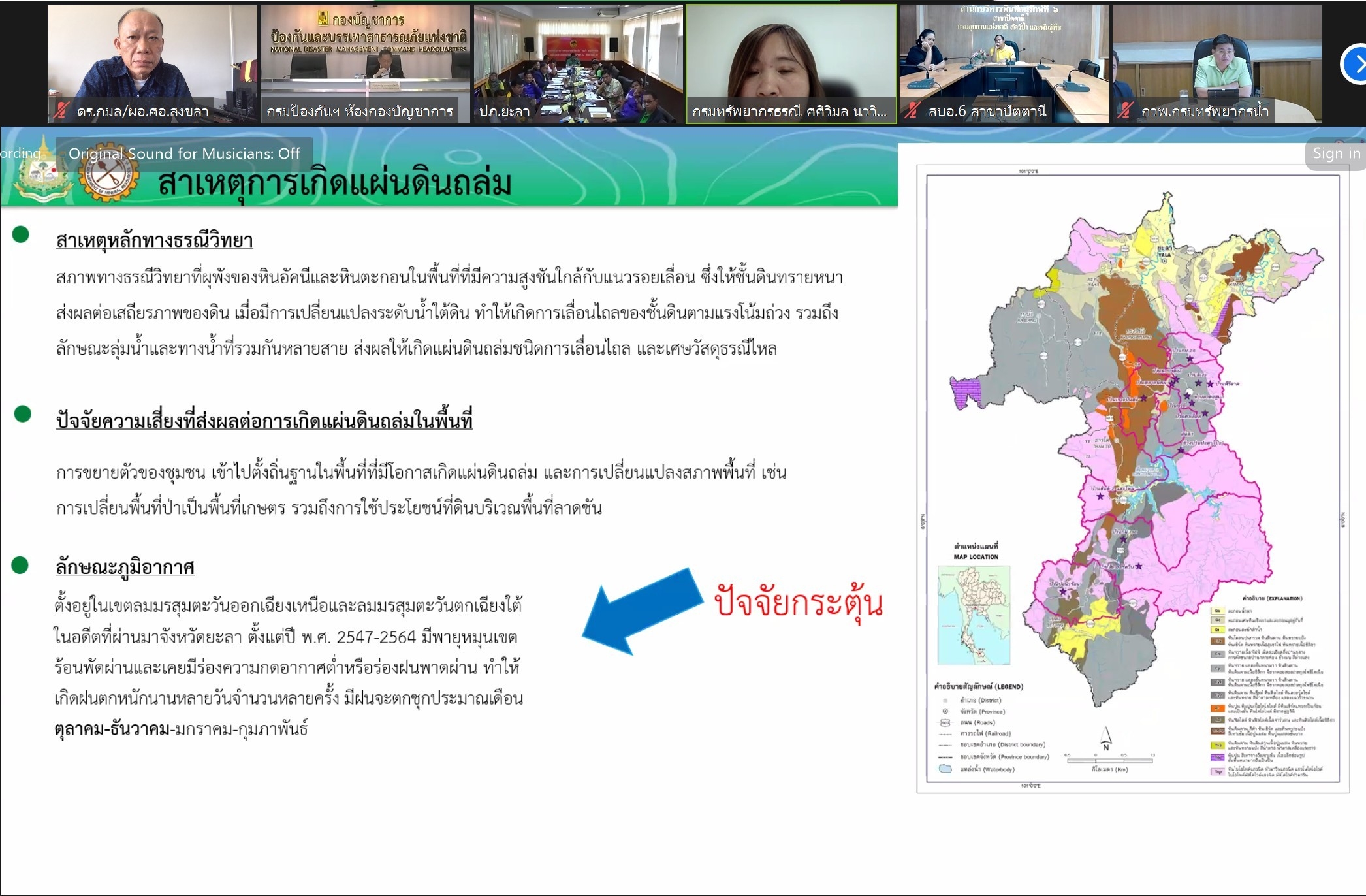
Task: Click muted mic icon on สบอ.6 สาขาปัตตานี tile
Action: pos(912,111)
